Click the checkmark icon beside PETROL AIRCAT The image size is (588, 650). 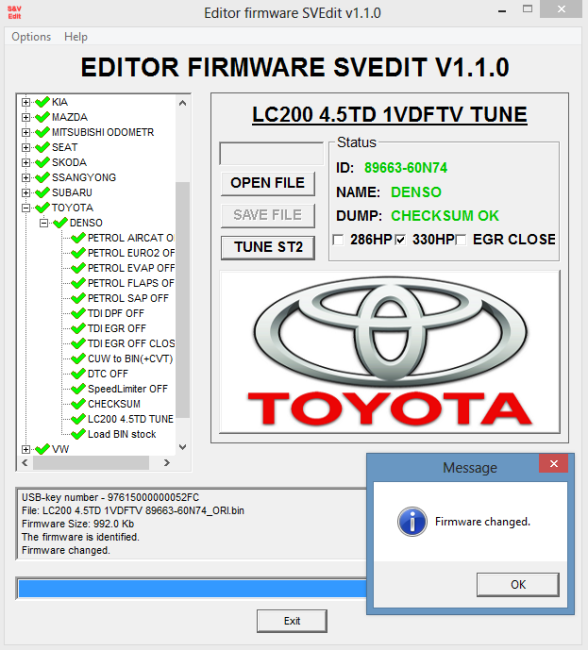click(x=78, y=238)
